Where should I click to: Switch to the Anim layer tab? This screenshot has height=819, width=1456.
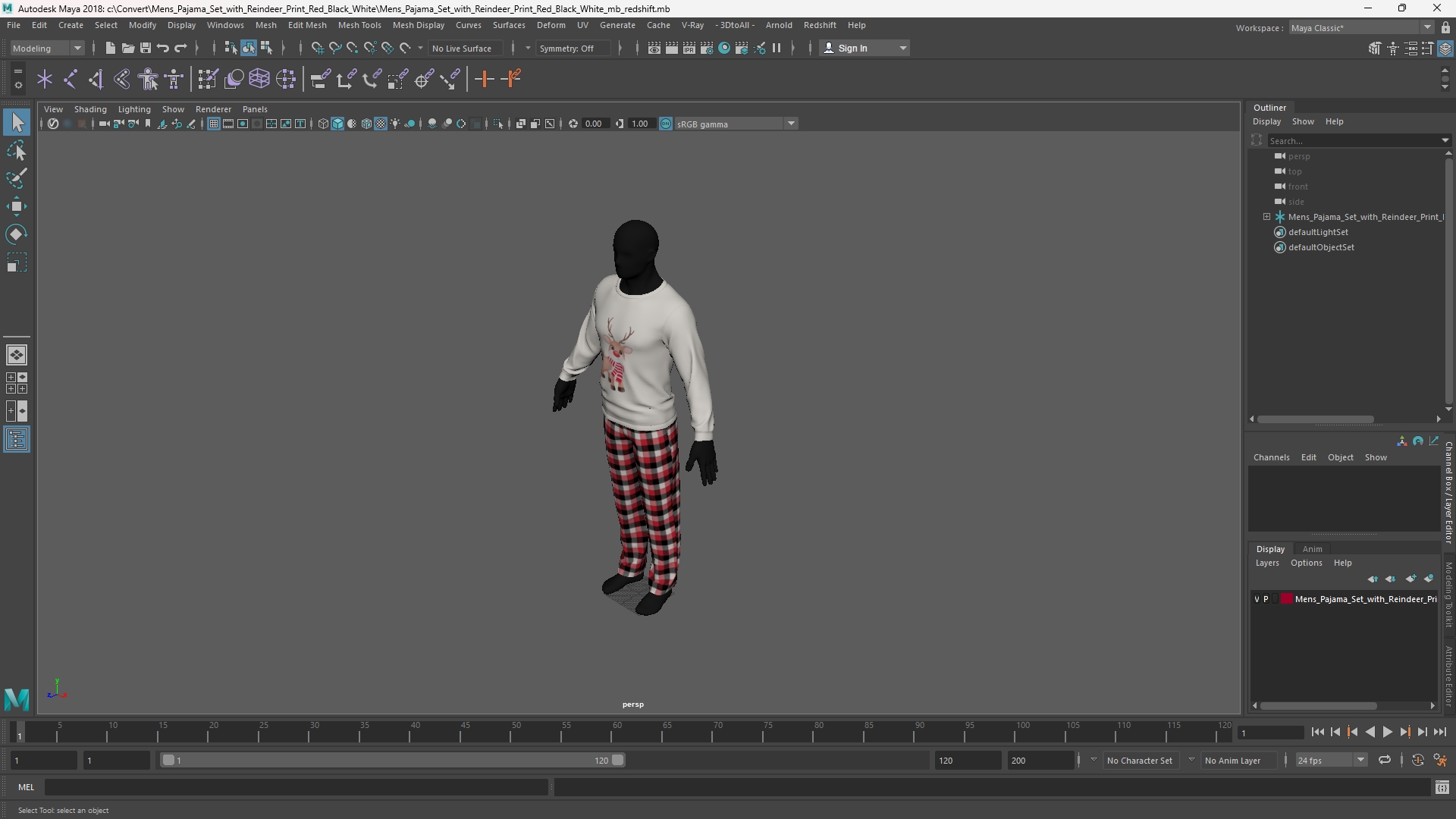coord(1312,549)
